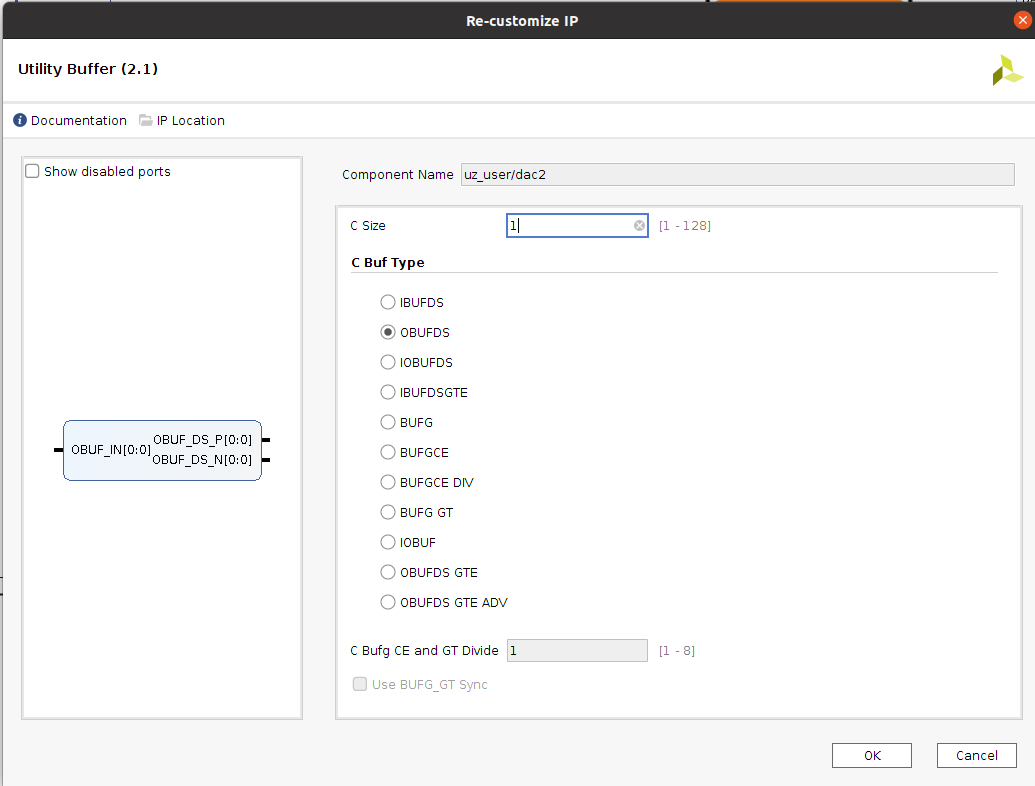Choose the BUFG GT option
The width and height of the screenshot is (1035, 786).
pyautogui.click(x=388, y=512)
